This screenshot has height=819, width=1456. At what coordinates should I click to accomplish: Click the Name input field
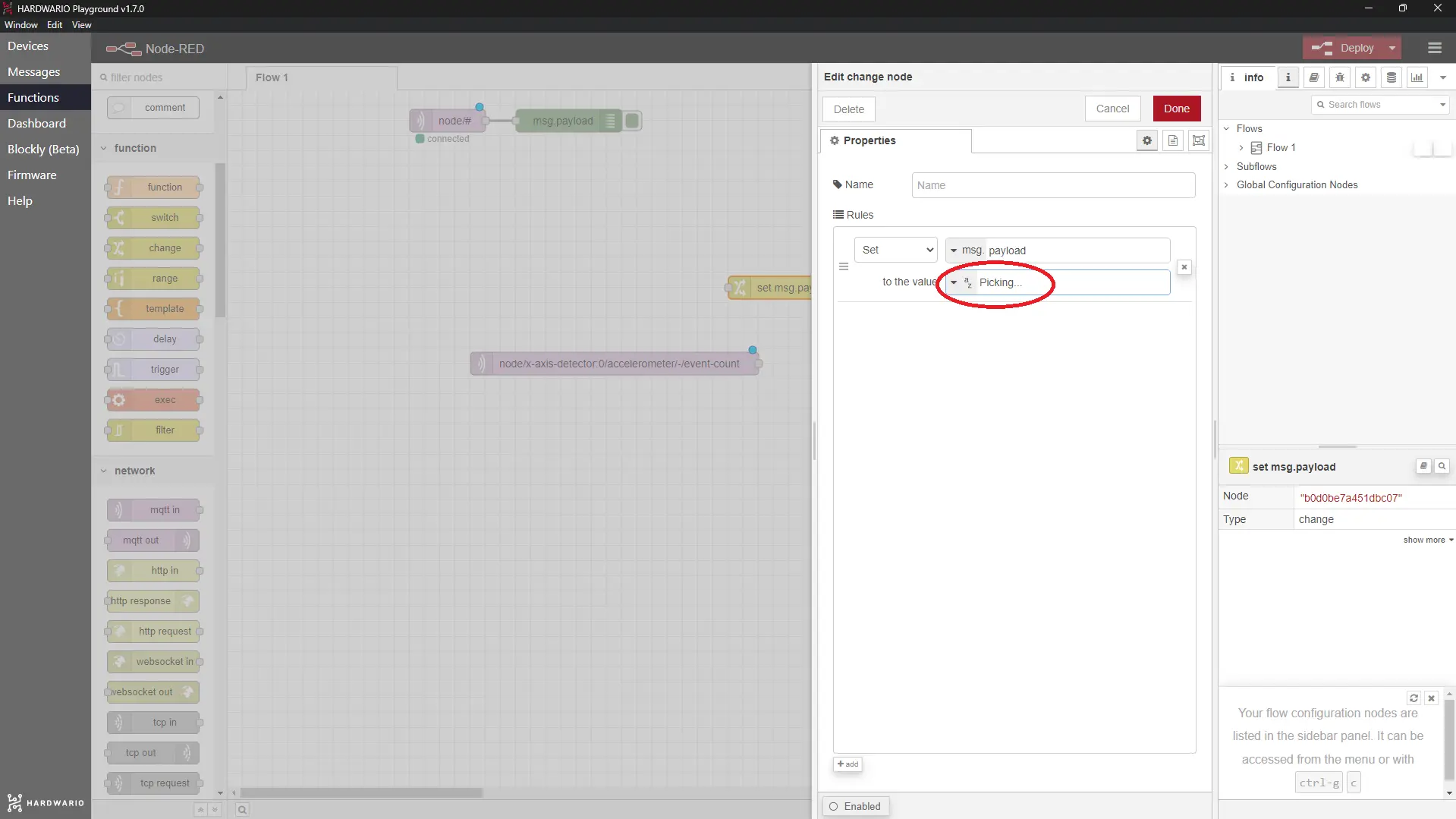point(1053,185)
